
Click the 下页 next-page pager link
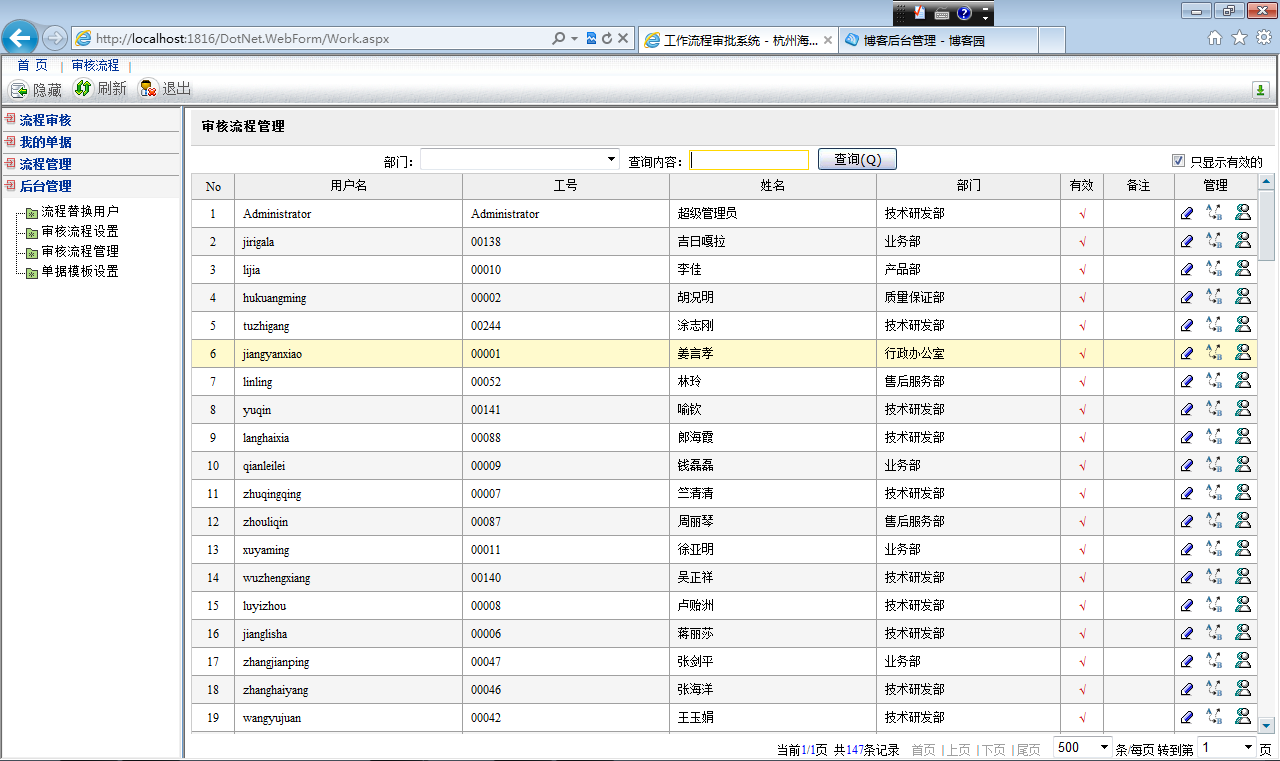point(993,749)
